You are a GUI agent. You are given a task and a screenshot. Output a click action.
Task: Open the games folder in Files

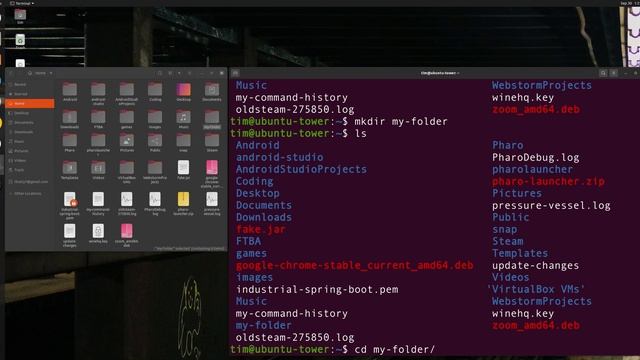[x=127, y=118]
